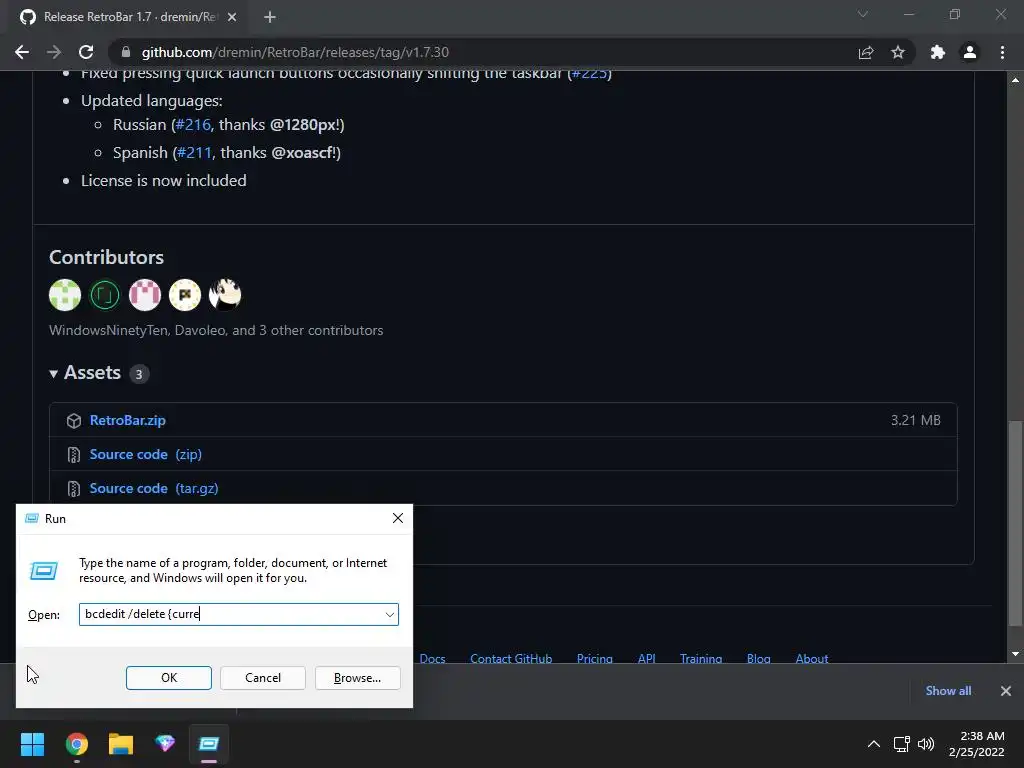Open the About footer link
The image size is (1024, 768).
point(812,658)
